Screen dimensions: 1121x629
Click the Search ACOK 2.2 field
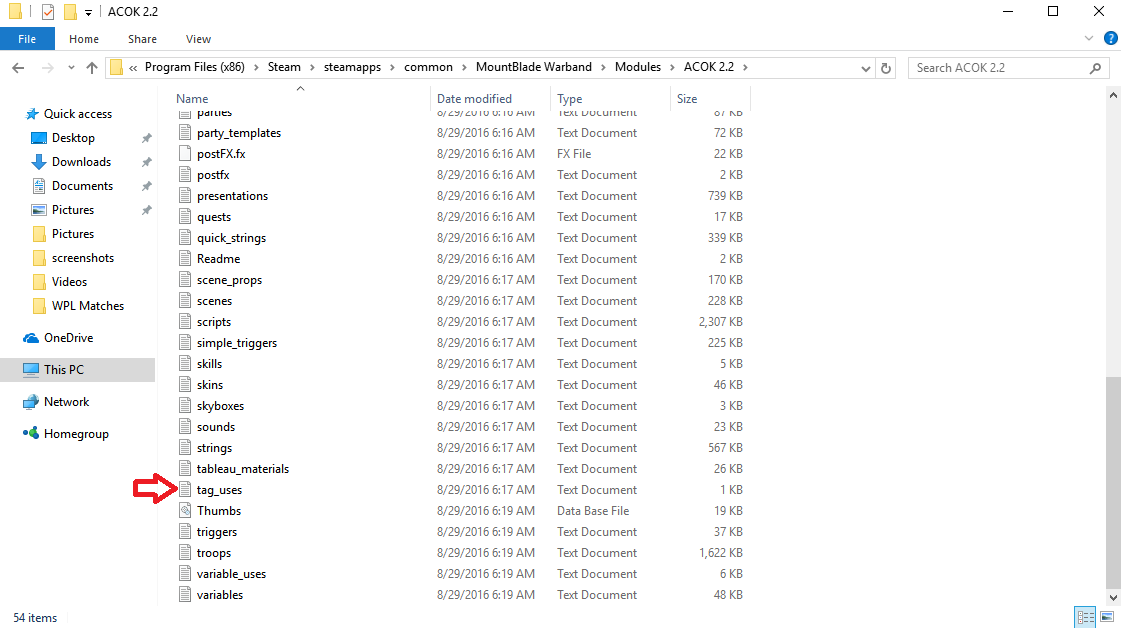coord(1008,68)
